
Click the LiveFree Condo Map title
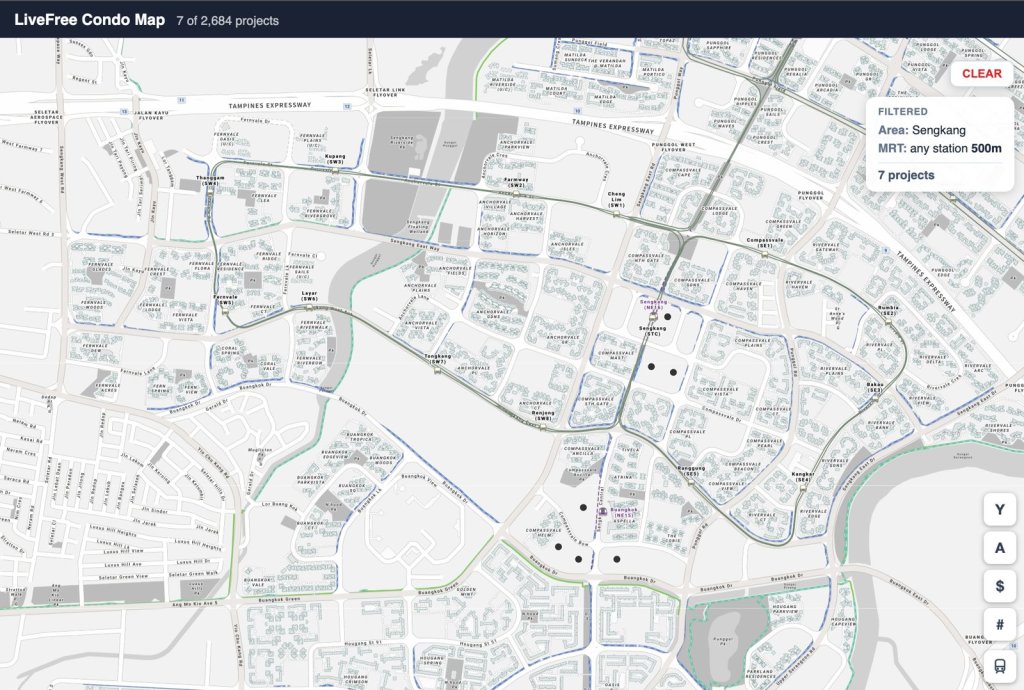click(89, 20)
